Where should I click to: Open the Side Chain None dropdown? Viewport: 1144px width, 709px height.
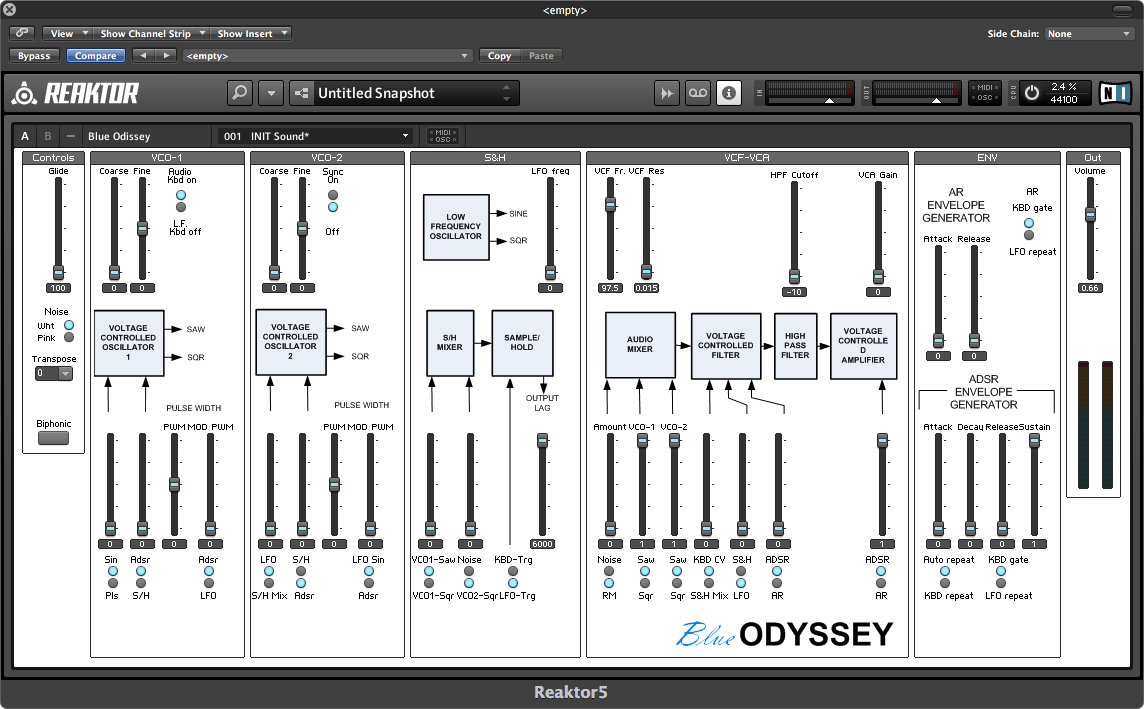(1088, 34)
